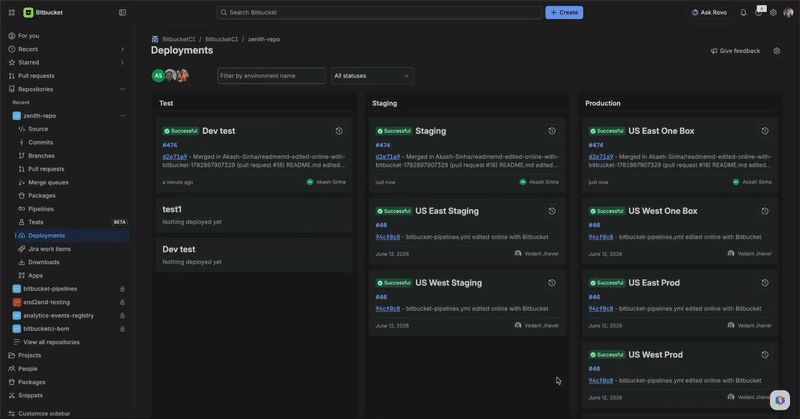Open the analytics-events-registry repository
The height and width of the screenshot is (419, 800).
click(58, 315)
